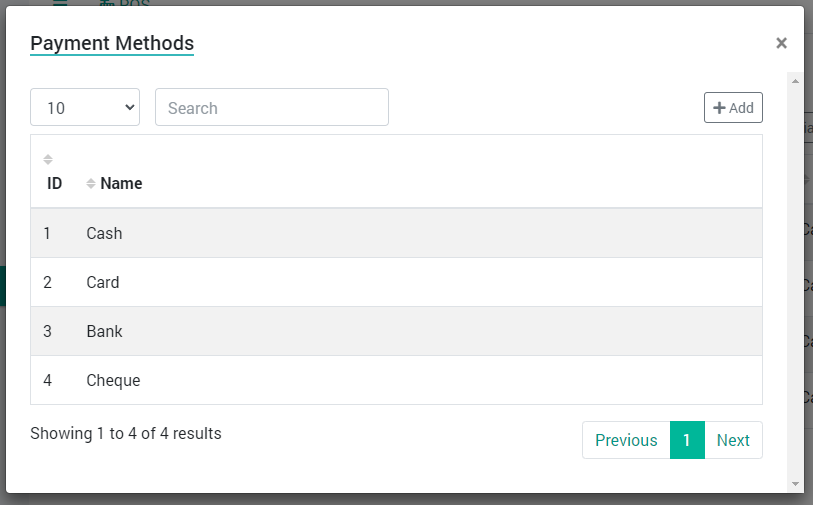Screen dimensions: 813x505
Task: Click the scrollbar down arrow
Action: tap(795, 484)
